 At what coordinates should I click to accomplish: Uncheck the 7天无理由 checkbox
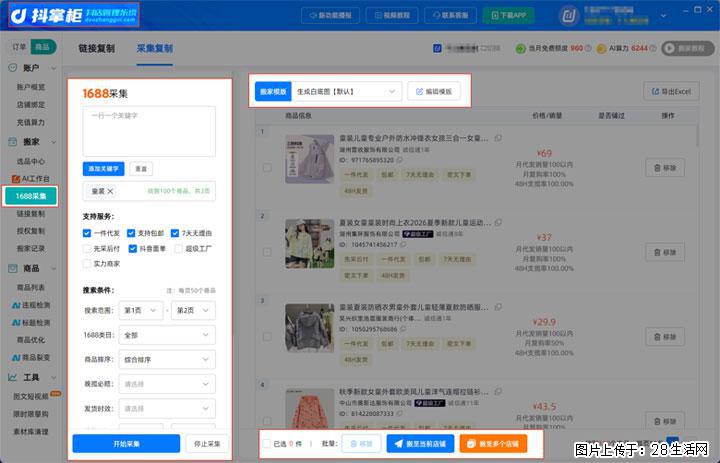click(174, 233)
